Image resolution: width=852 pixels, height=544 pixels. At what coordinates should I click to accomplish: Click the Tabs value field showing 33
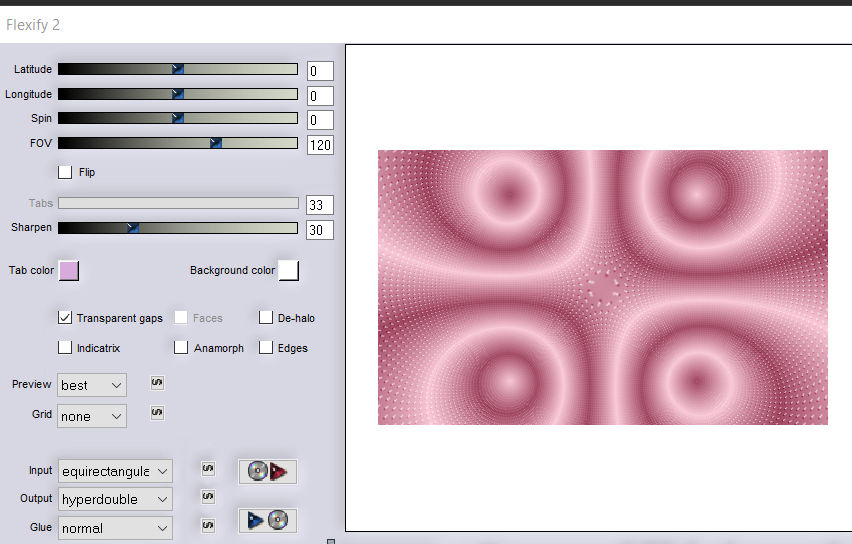click(x=320, y=205)
